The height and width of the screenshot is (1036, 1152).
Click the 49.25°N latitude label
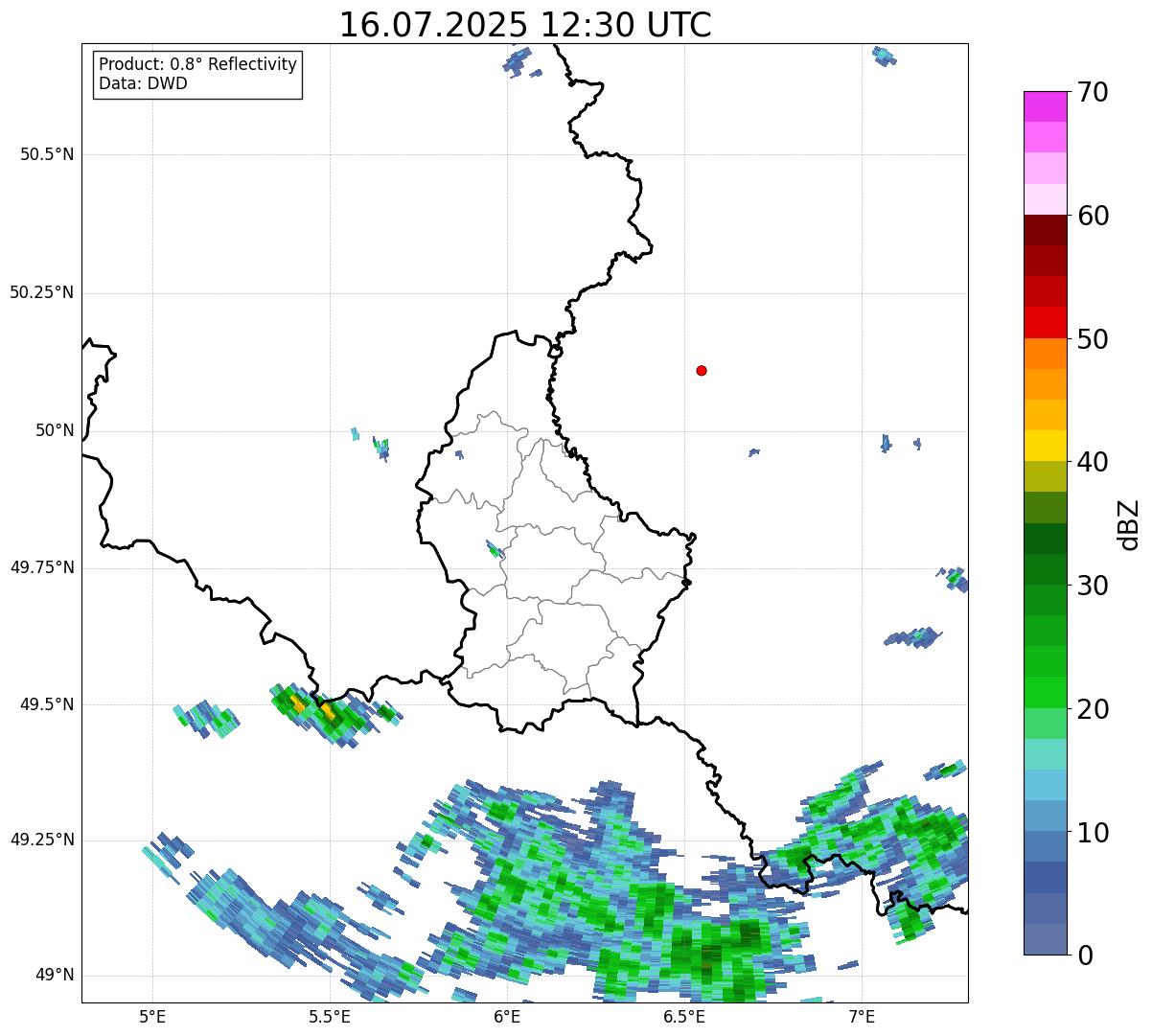click(x=41, y=840)
